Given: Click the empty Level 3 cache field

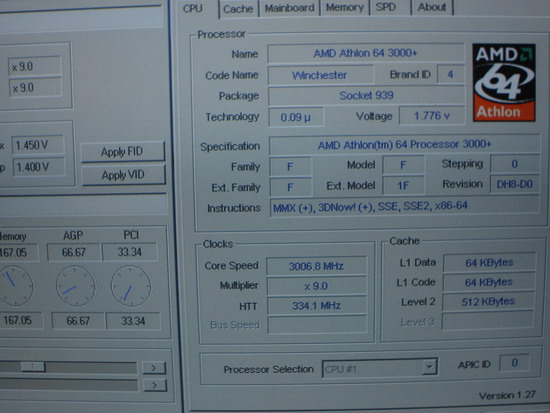Looking at the screenshot, I should tap(488, 321).
